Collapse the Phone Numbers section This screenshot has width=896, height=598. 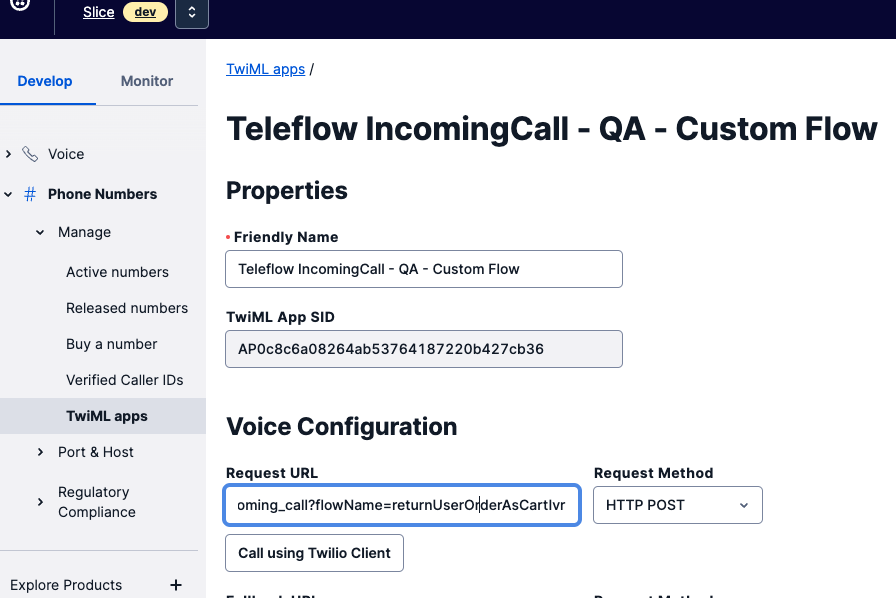click(x=9, y=194)
